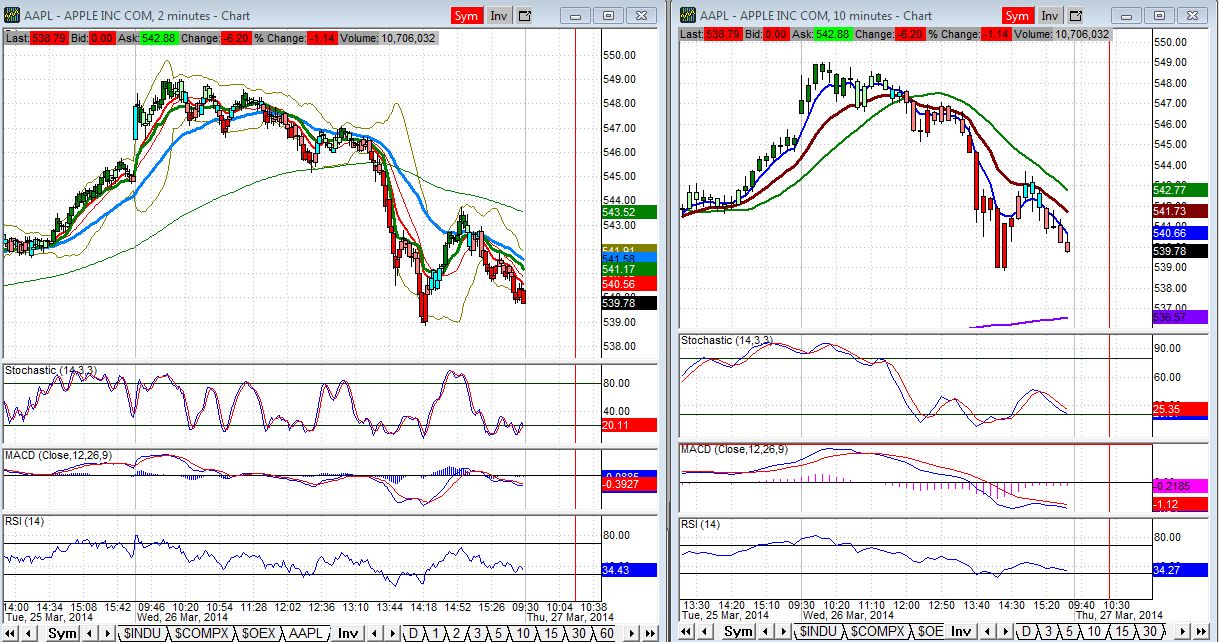Viewport: 1219px width, 642px height.
Task: Toggle Inv linking in the 10 minutes chart title bar
Action: click(x=1050, y=15)
